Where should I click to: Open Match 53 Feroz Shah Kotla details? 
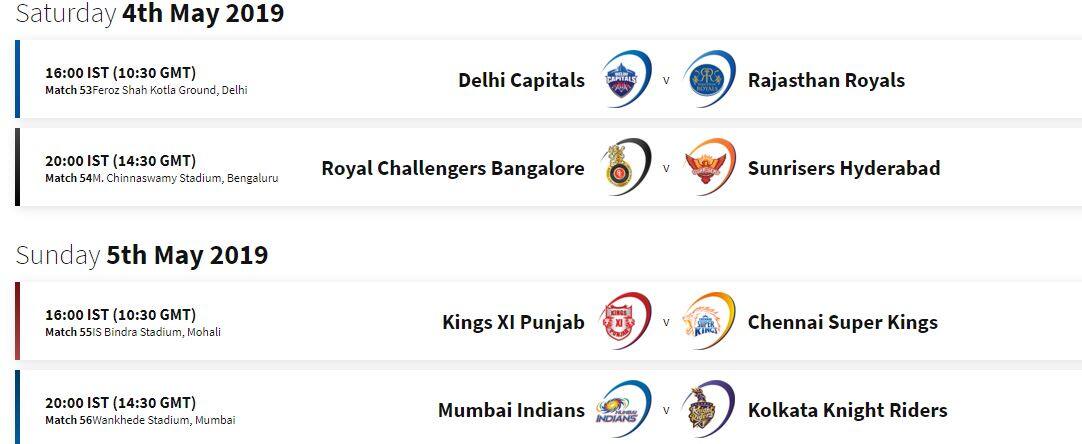coord(146,90)
